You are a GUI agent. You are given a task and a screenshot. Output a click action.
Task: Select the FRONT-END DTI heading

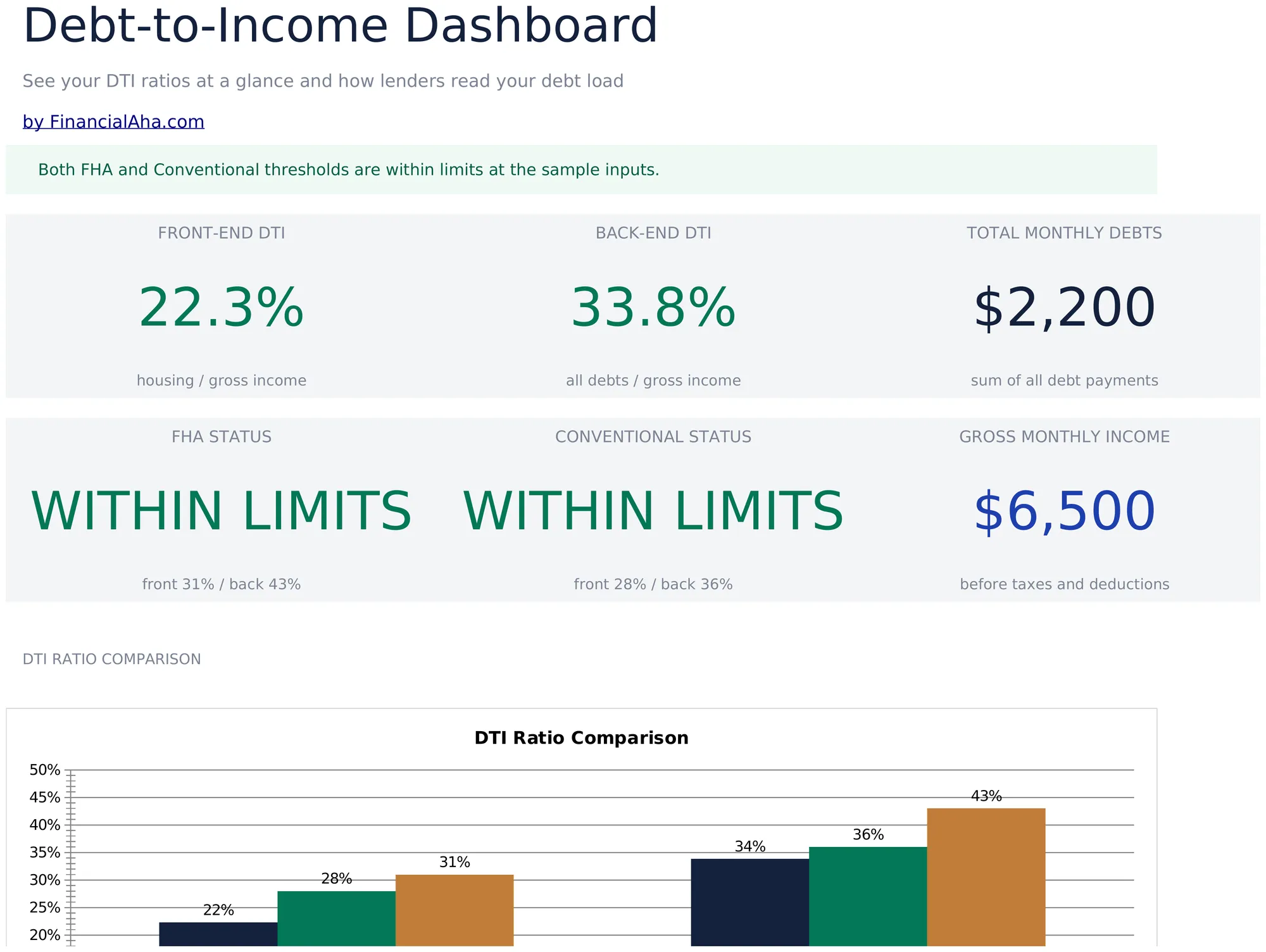pos(222,233)
